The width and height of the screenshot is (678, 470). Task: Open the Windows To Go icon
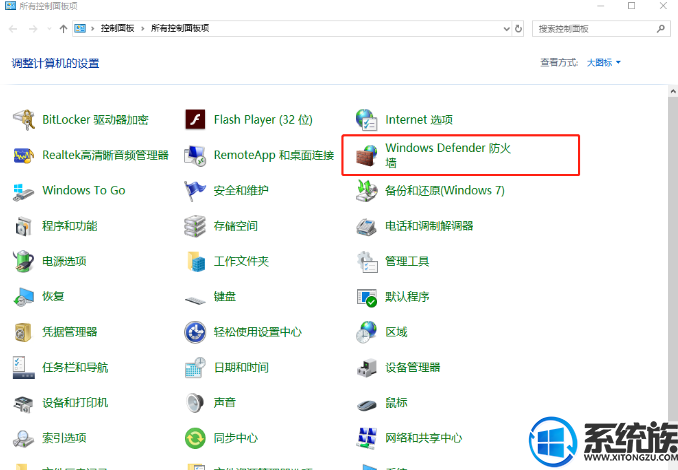[23, 191]
